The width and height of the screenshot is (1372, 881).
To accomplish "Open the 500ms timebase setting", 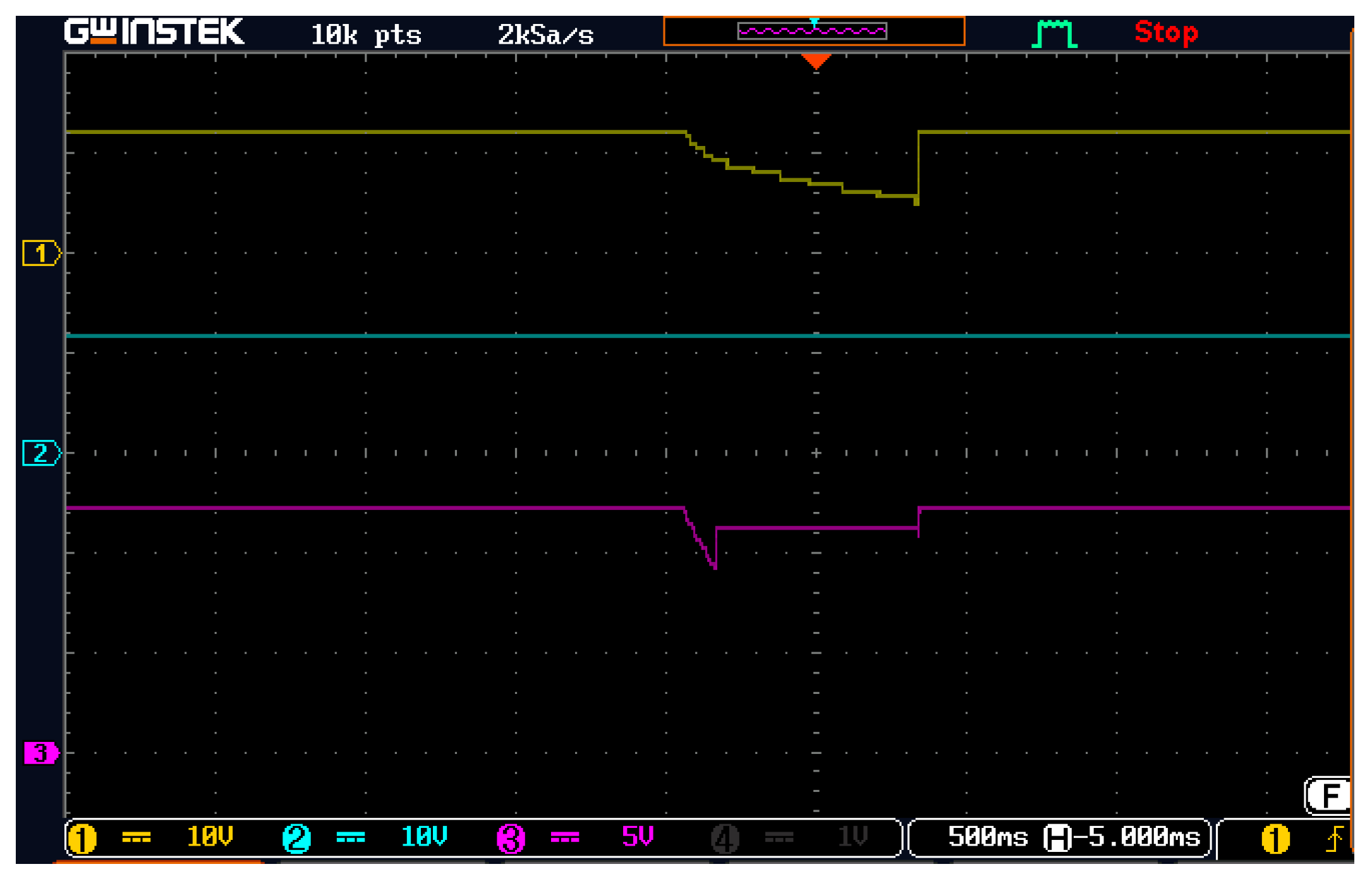I will click(987, 837).
